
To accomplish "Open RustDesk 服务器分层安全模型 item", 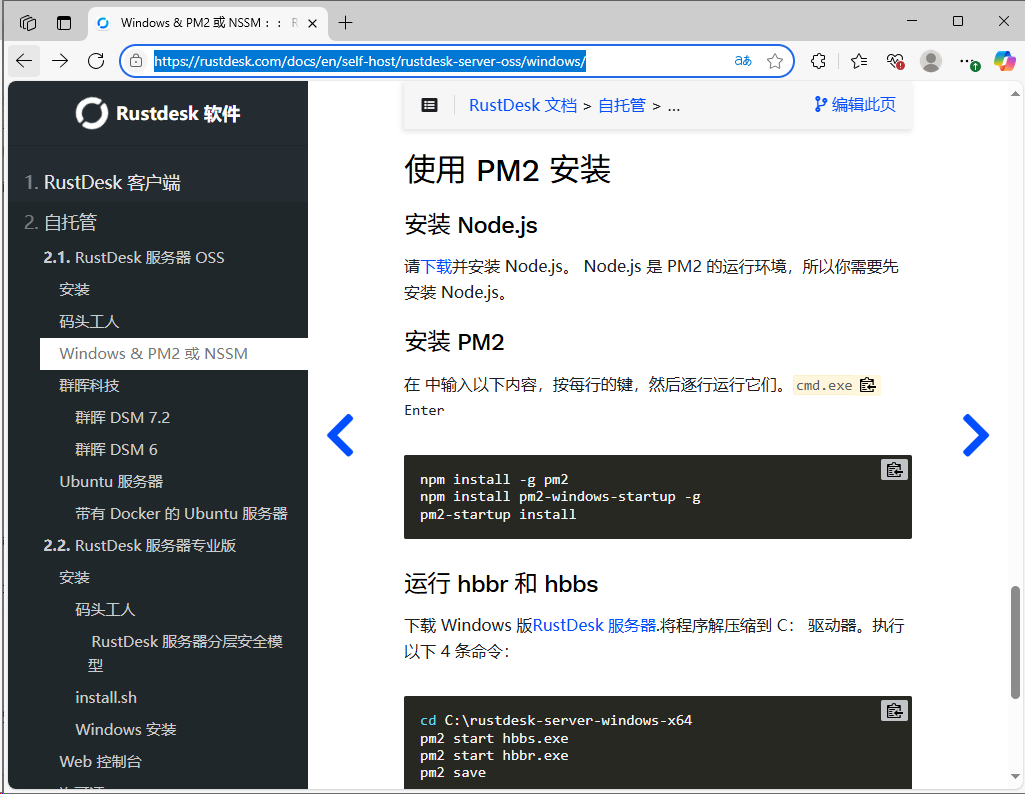I will (x=186, y=653).
